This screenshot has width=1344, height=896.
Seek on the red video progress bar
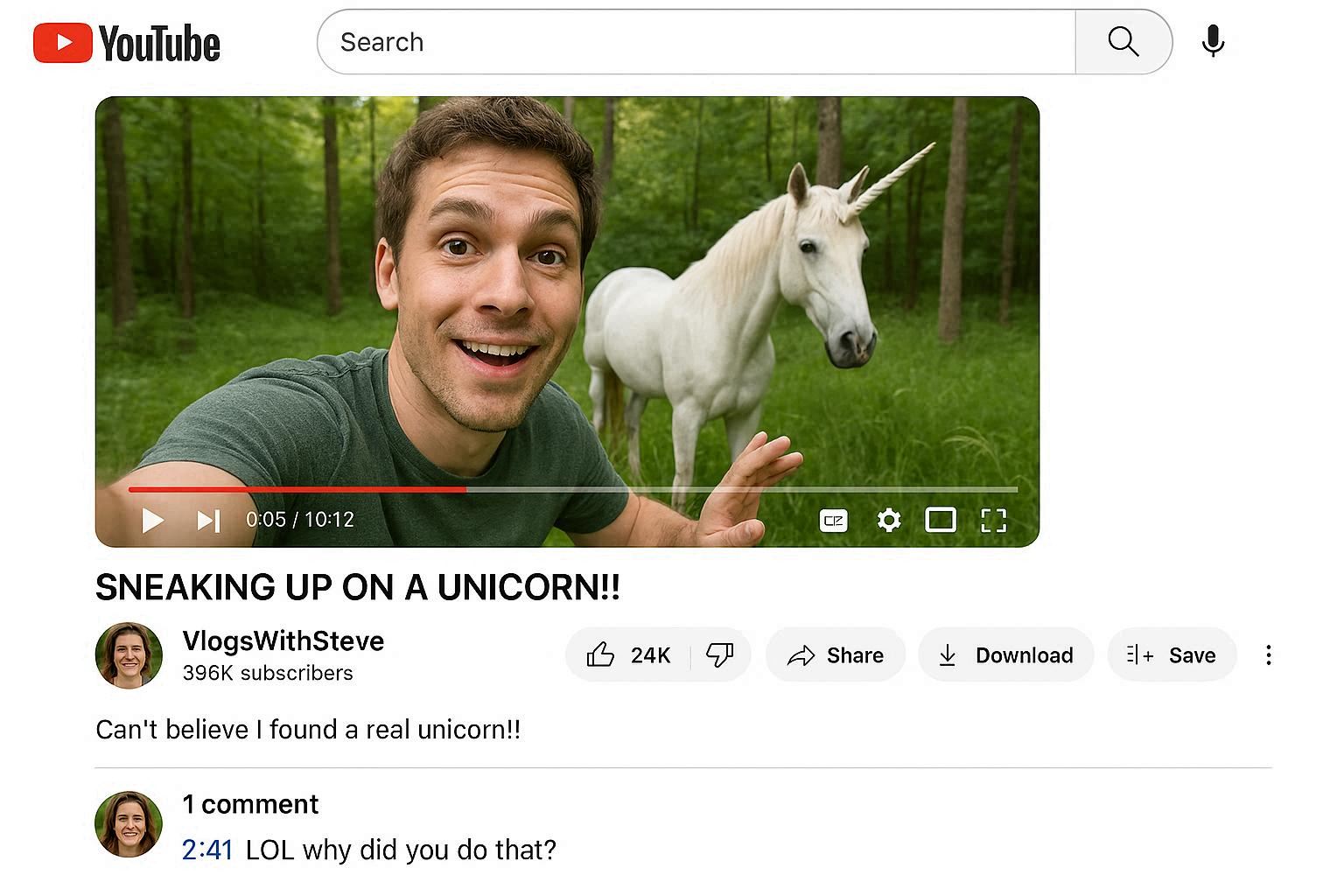pyautogui.click(x=573, y=489)
